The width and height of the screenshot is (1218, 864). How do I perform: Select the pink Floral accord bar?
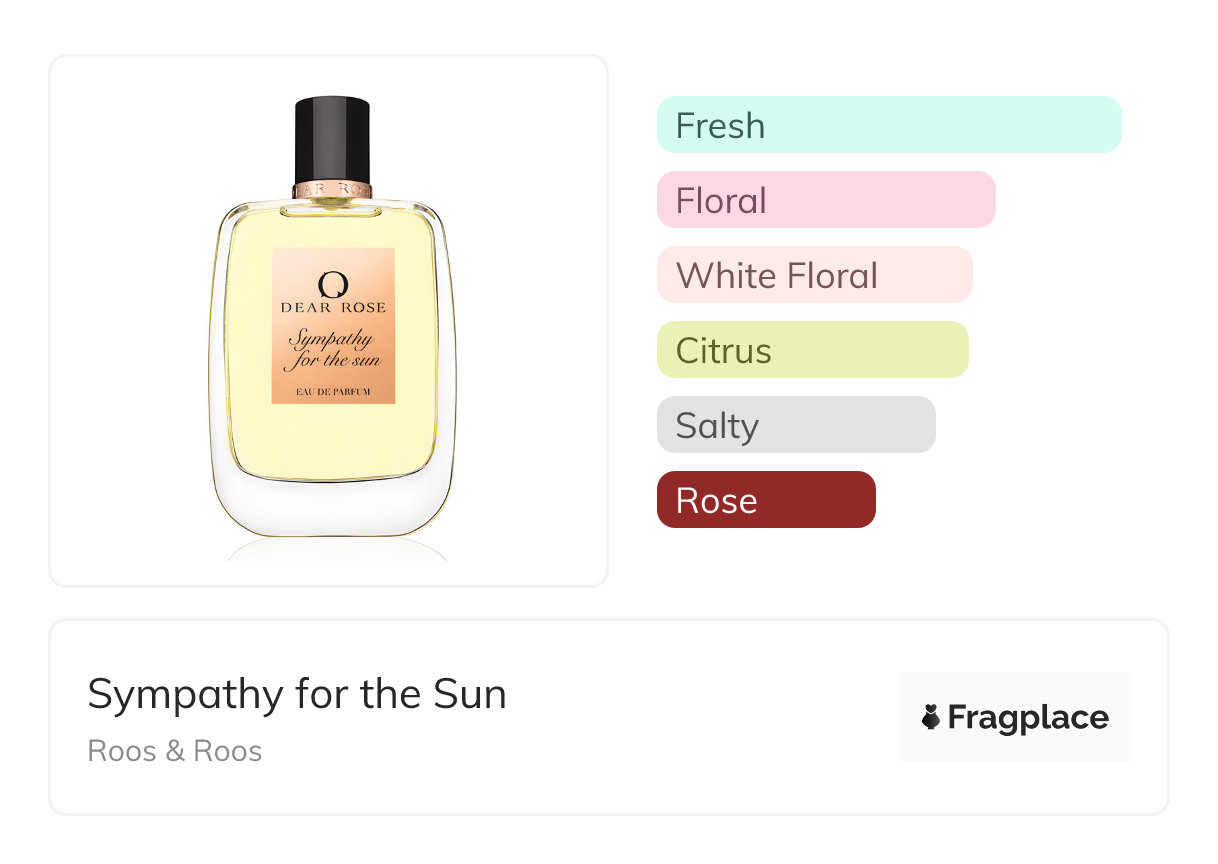[826, 200]
